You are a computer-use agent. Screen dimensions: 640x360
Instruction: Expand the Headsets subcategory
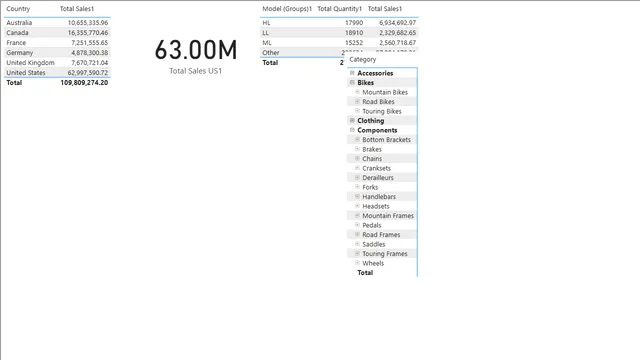[x=357, y=206]
